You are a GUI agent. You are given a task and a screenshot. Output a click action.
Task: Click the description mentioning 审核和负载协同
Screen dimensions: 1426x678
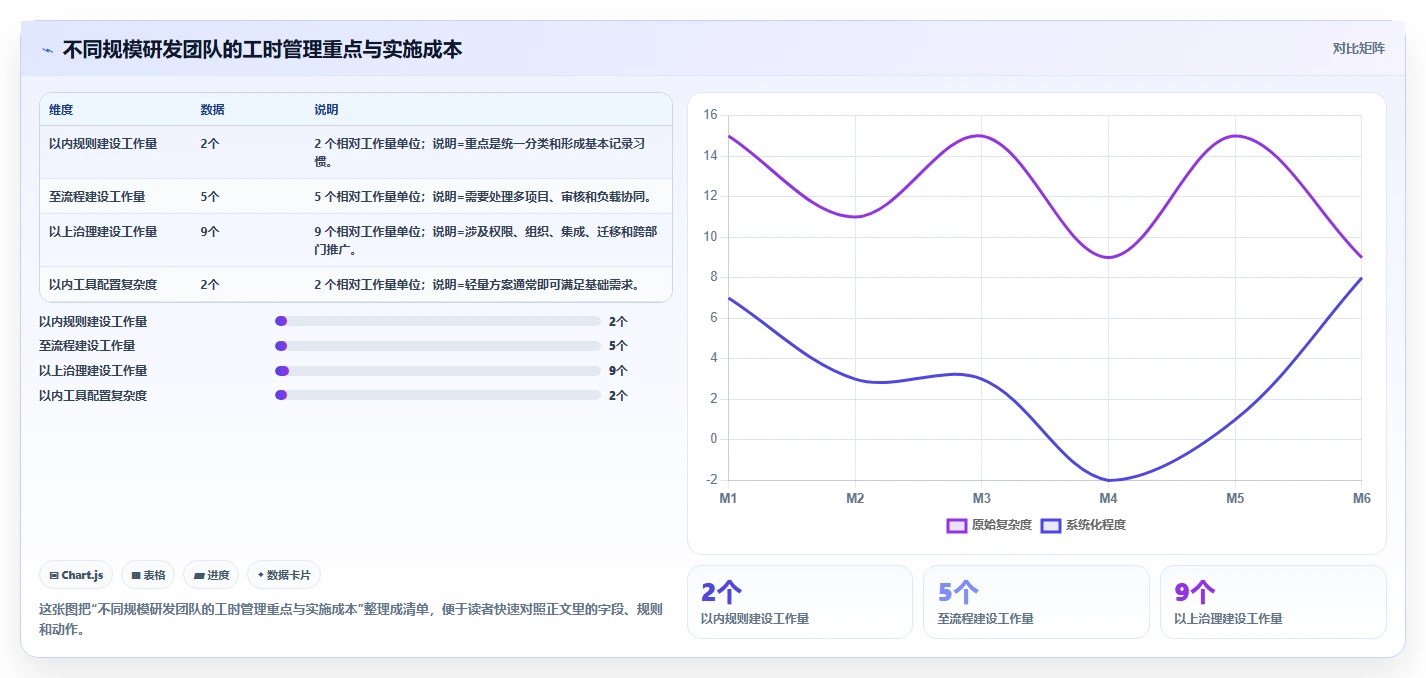(x=486, y=197)
